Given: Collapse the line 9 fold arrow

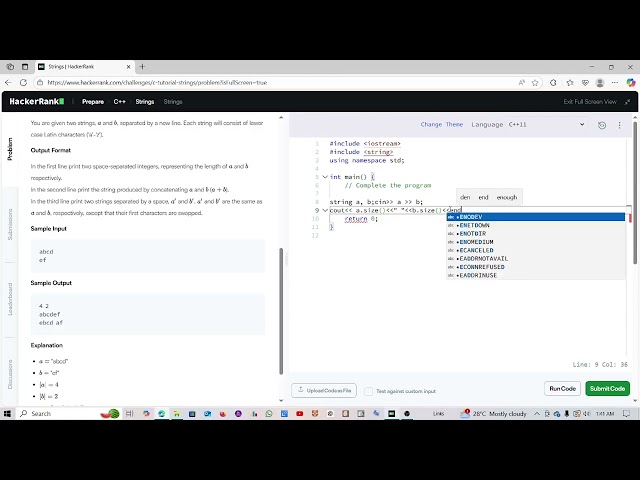Looking at the screenshot, I should pyautogui.click(x=325, y=210).
